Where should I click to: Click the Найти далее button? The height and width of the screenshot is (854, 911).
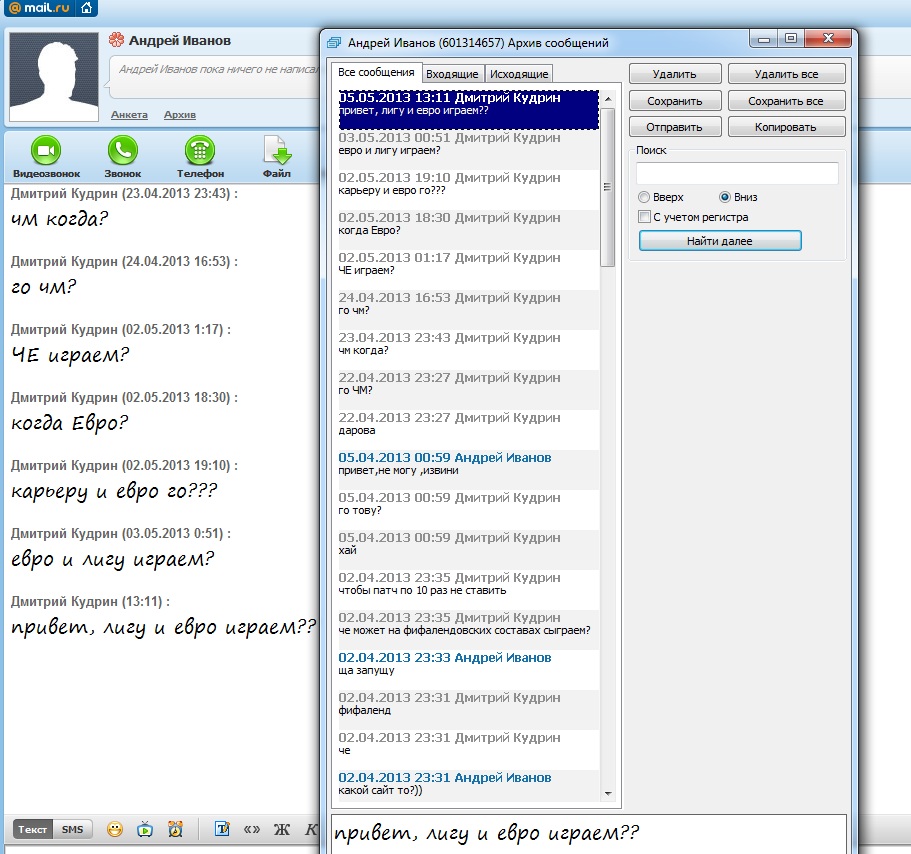pos(720,241)
